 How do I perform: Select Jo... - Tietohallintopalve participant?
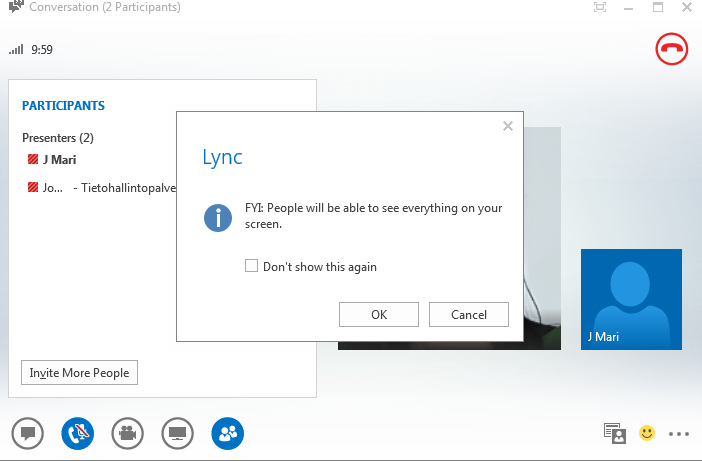pos(109,188)
